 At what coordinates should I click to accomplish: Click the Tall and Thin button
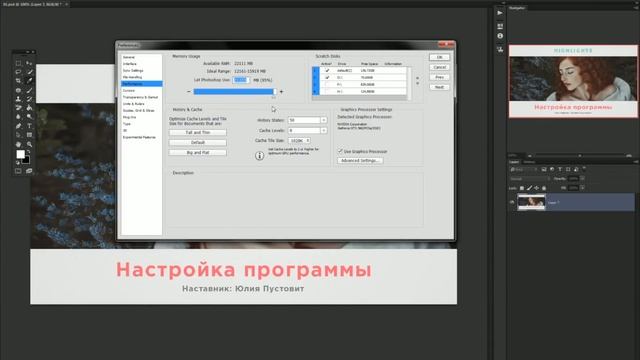pyautogui.click(x=198, y=133)
